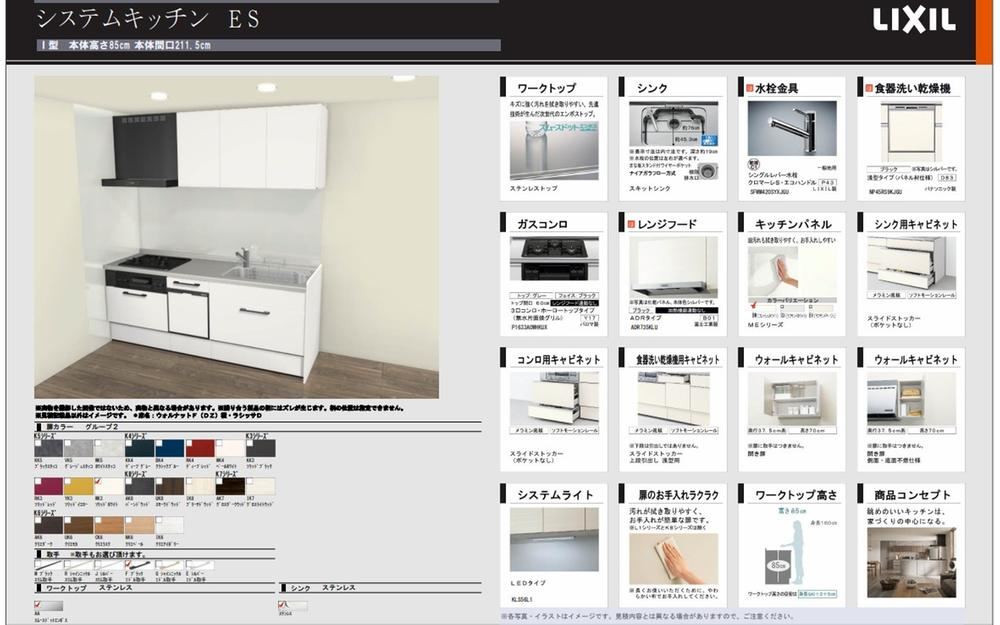1000x625 pixels.
Task: Open the シンク card sink photo
Action: 673,126
